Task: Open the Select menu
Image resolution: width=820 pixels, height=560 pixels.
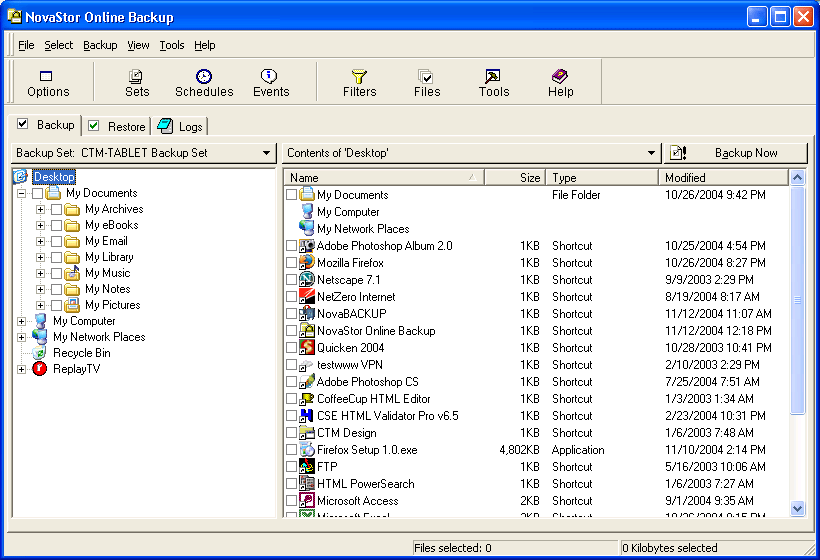Action: (x=59, y=45)
